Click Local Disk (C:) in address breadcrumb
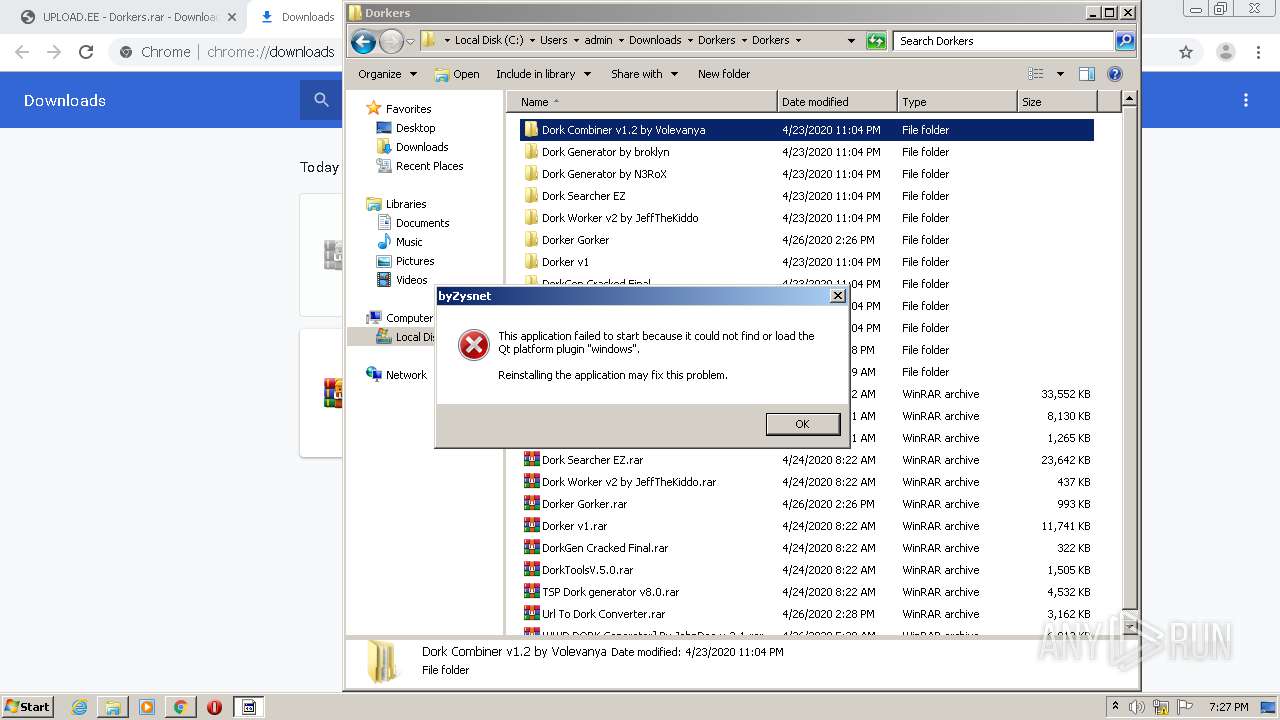This screenshot has width=1280, height=720. pyautogui.click(x=488, y=41)
